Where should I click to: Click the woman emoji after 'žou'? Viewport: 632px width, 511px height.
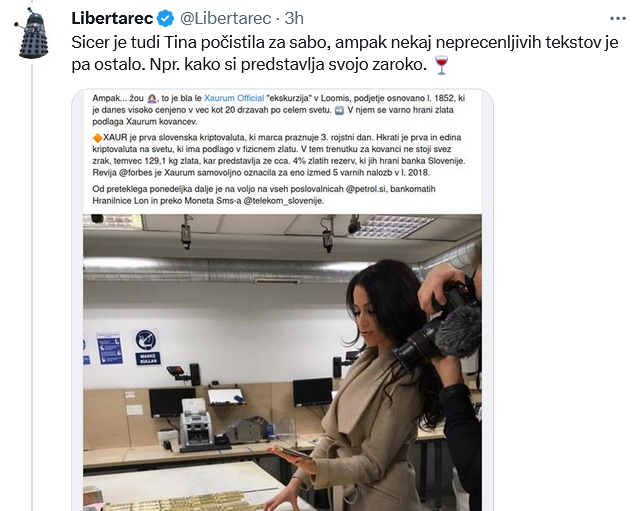152,98
